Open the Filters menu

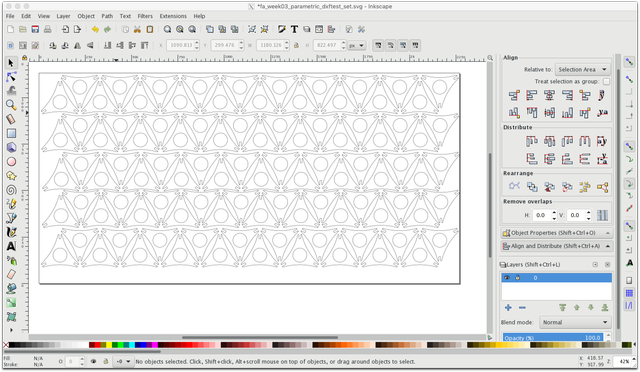145,16
